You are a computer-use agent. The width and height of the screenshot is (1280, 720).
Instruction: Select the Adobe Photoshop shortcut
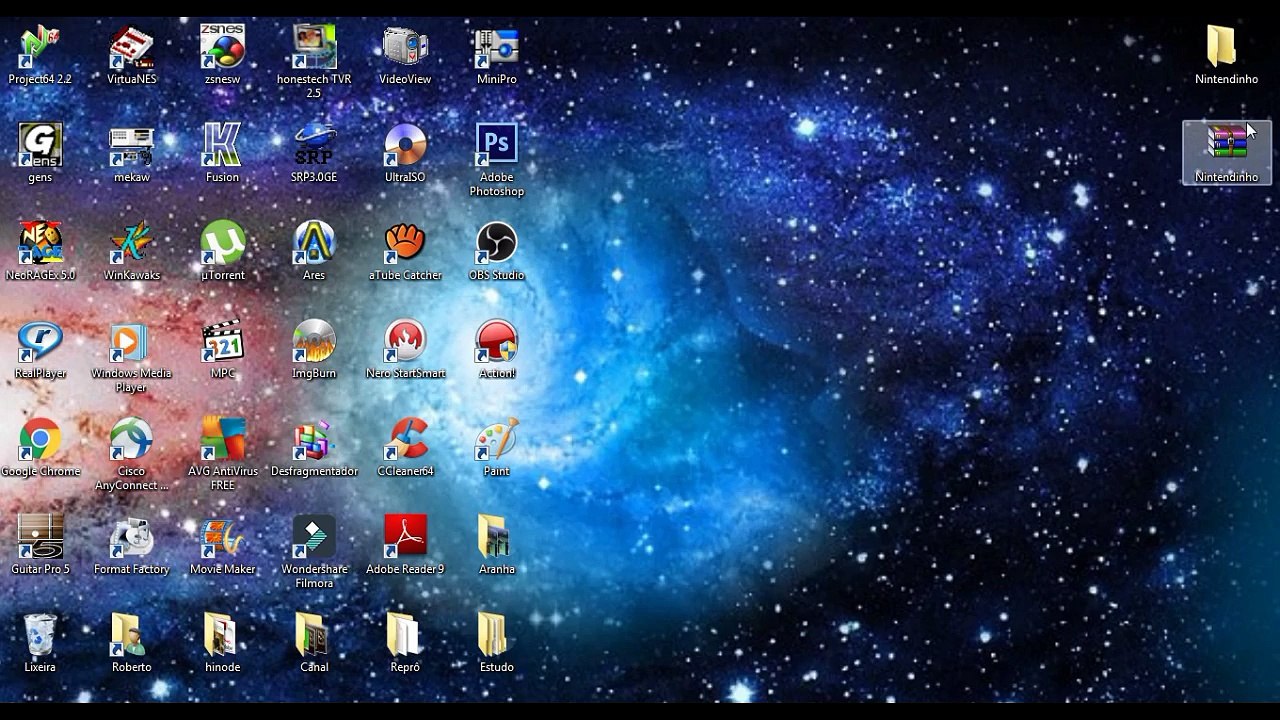click(496, 146)
